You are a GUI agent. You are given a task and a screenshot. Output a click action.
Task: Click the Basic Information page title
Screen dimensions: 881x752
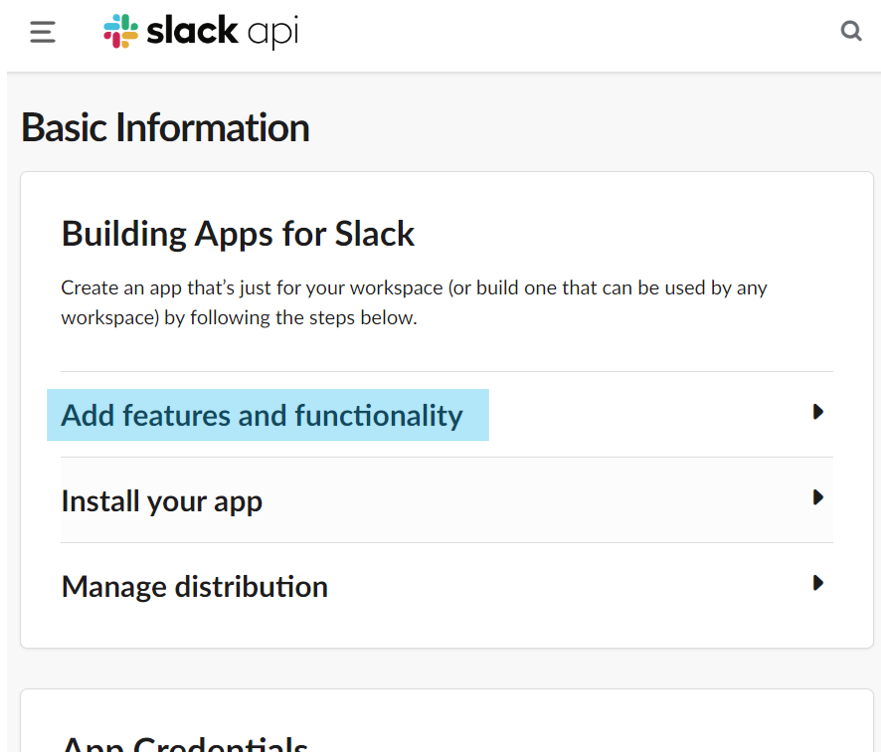165,127
